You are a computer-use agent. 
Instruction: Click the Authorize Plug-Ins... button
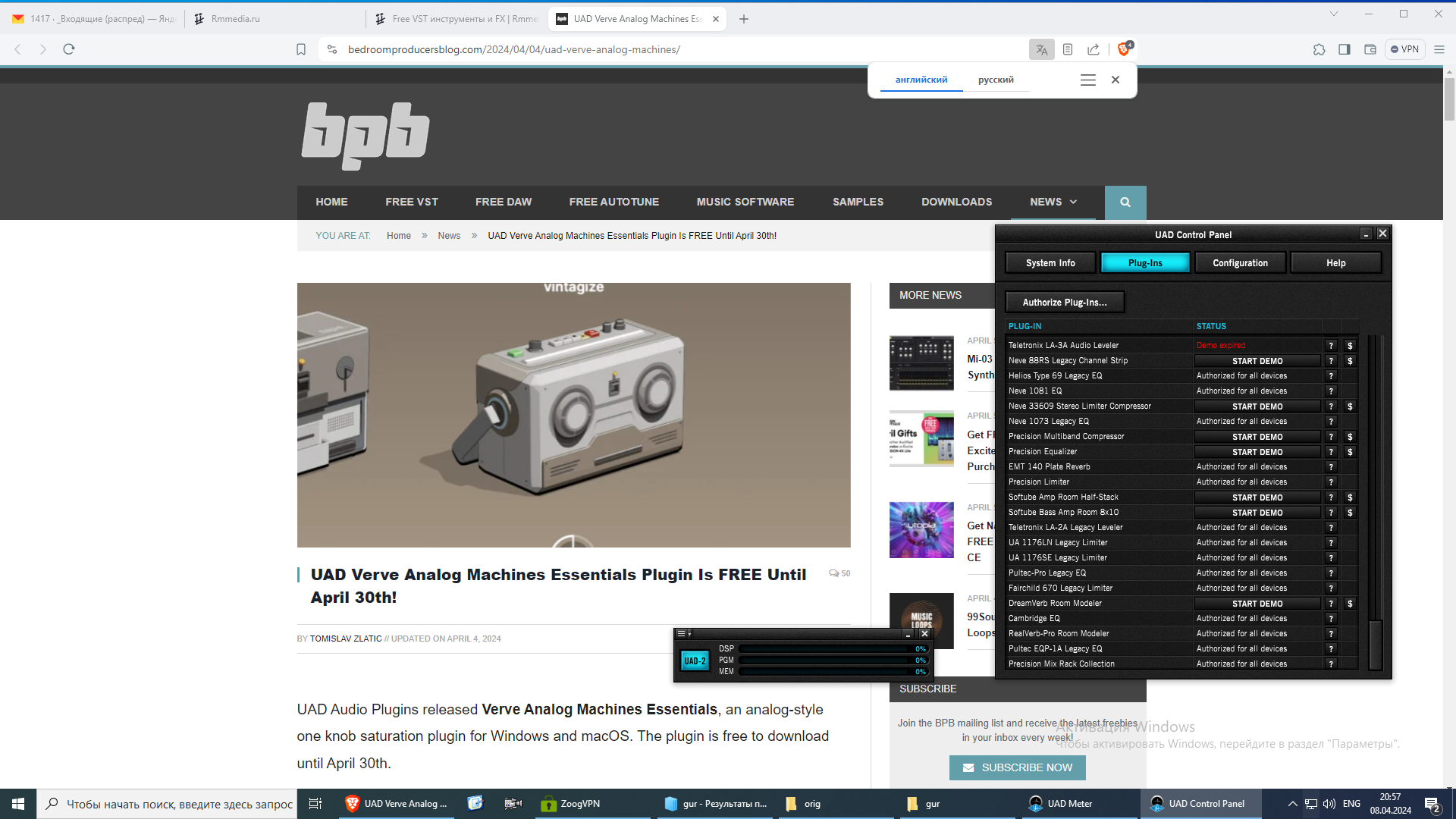click(x=1064, y=303)
